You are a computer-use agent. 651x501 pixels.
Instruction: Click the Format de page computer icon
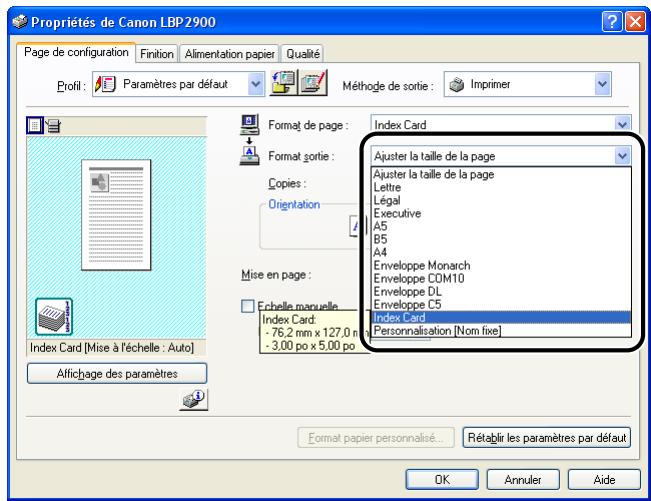click(250, 125)
